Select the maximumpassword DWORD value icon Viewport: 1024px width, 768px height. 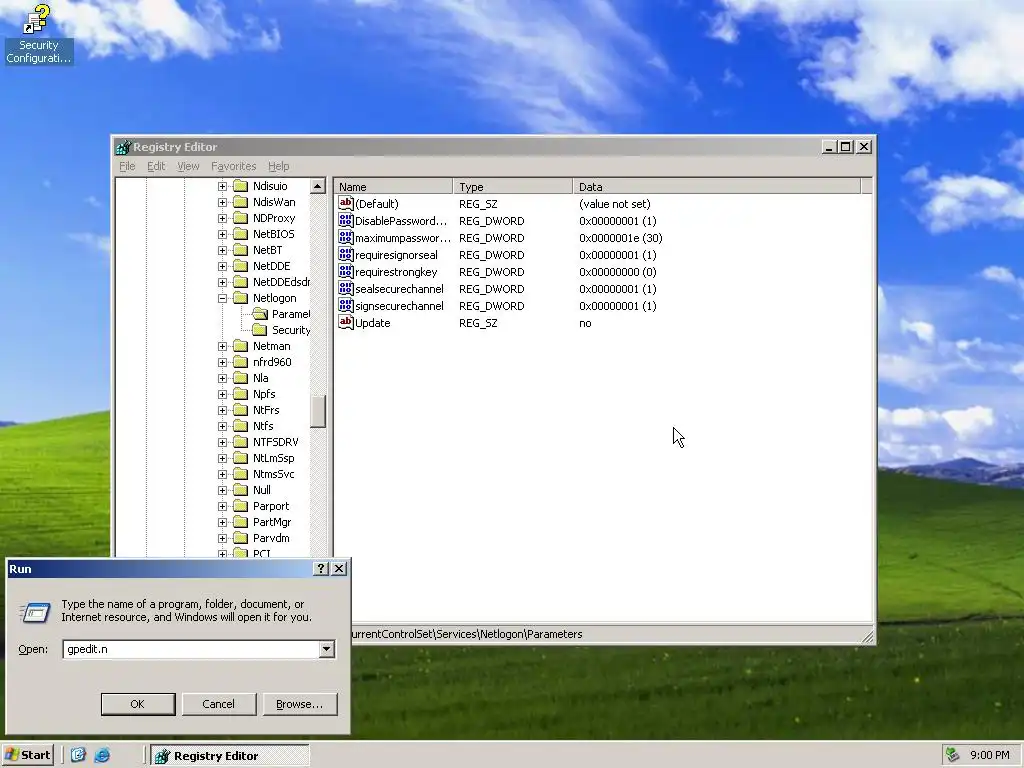pyautogui.click(x=345, y=238)
